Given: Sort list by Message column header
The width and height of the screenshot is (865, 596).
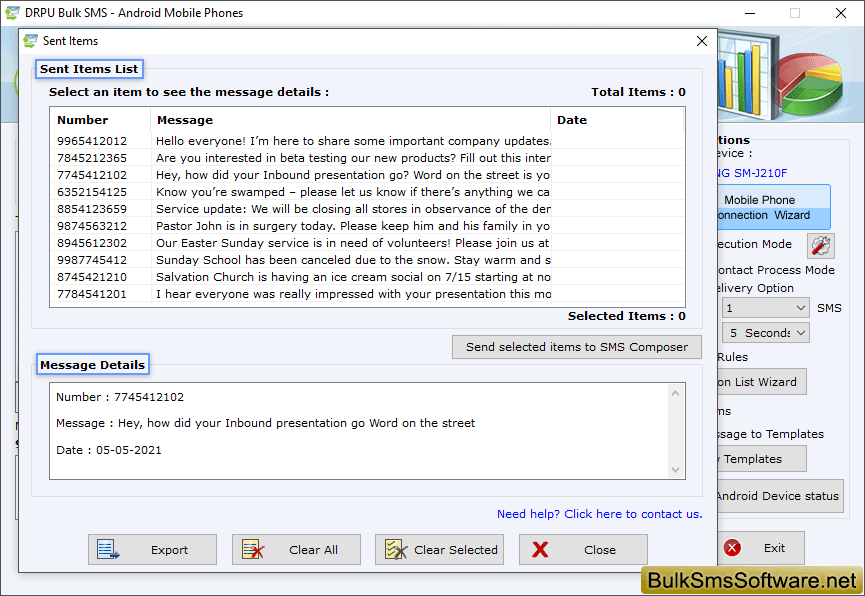Looking at the screenshot, I should pyautogui.click(x=350, y=120).
